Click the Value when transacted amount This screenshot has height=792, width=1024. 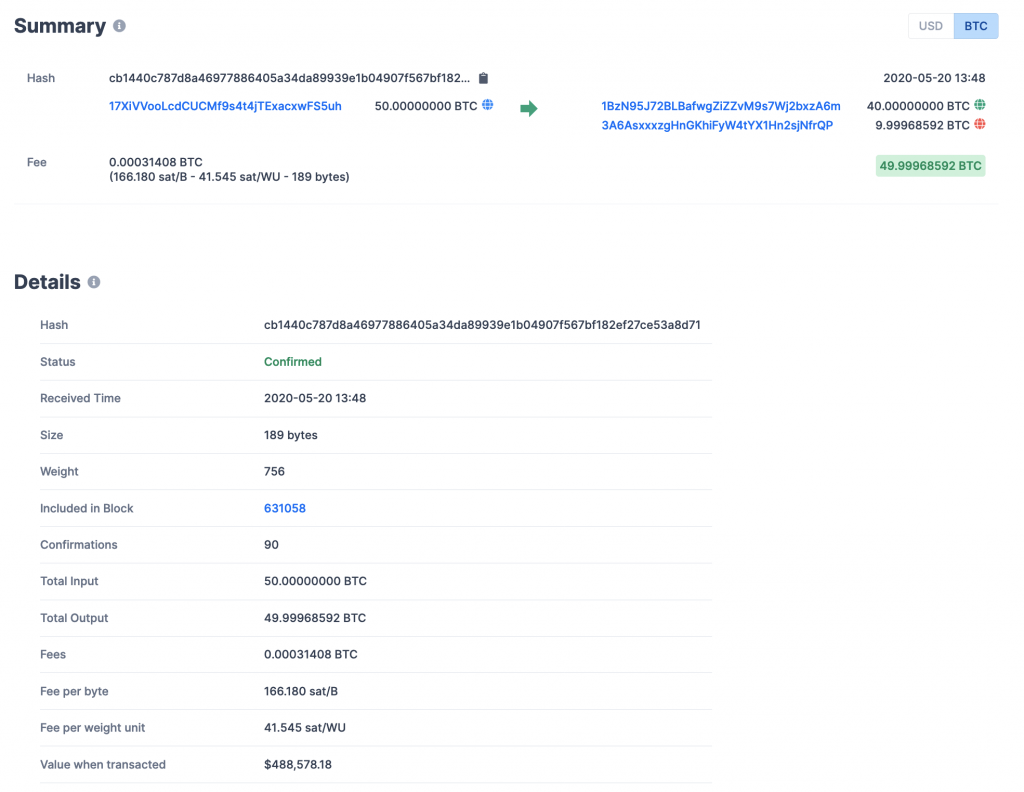[x=295, y=764]
